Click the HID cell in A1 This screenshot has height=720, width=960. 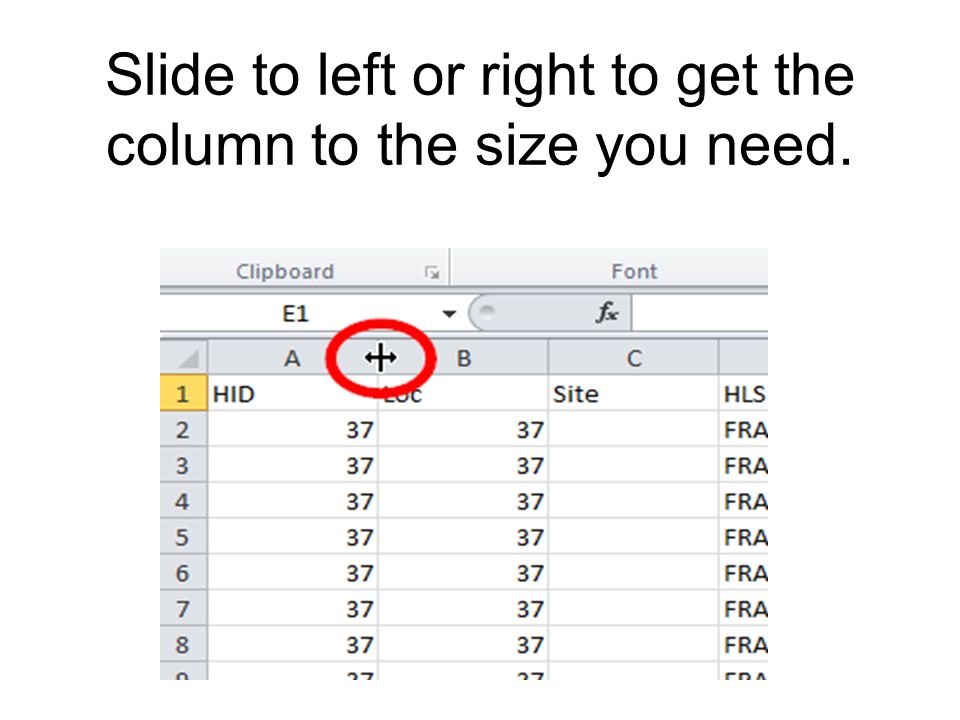[293, 394]
